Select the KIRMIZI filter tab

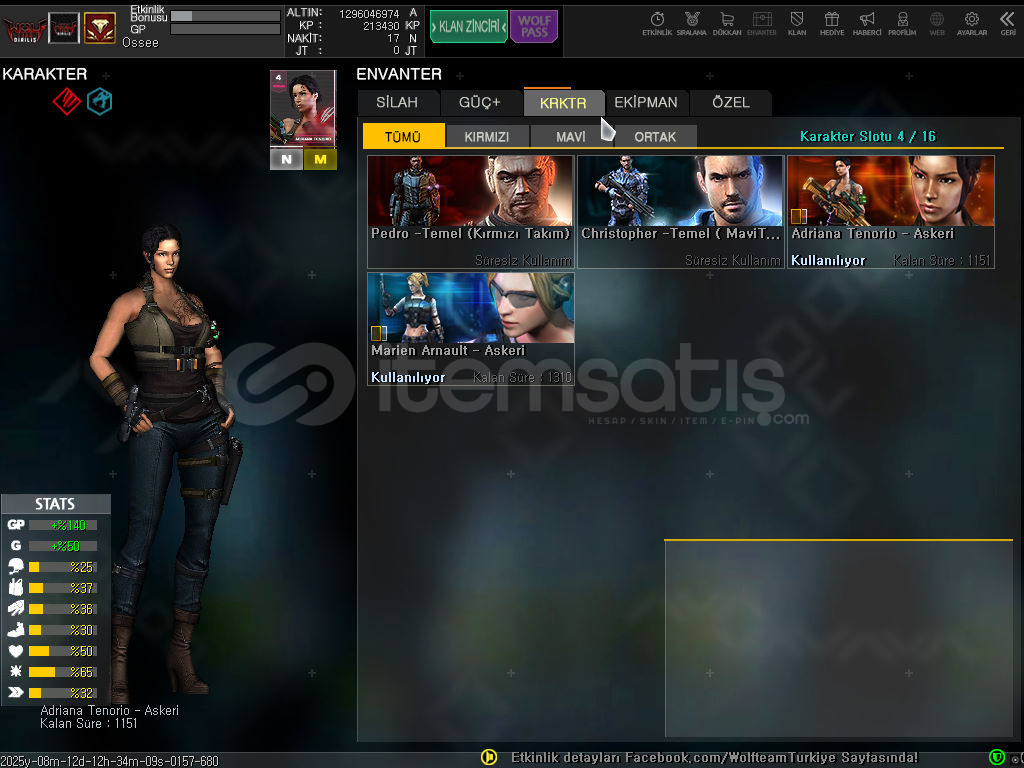(487, 136)
